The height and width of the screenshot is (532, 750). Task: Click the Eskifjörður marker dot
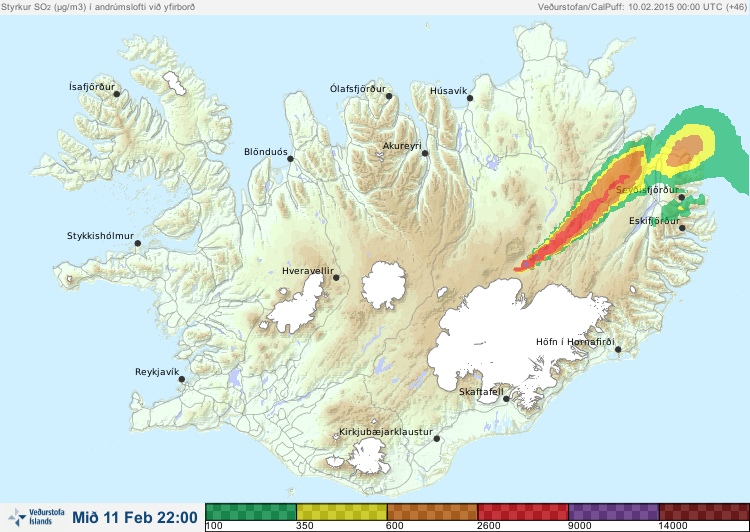click(x=682, y=228)
